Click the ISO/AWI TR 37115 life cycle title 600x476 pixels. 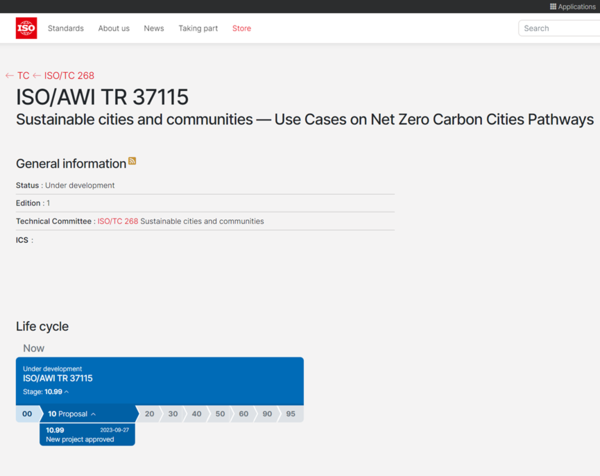tap(58, 378)
